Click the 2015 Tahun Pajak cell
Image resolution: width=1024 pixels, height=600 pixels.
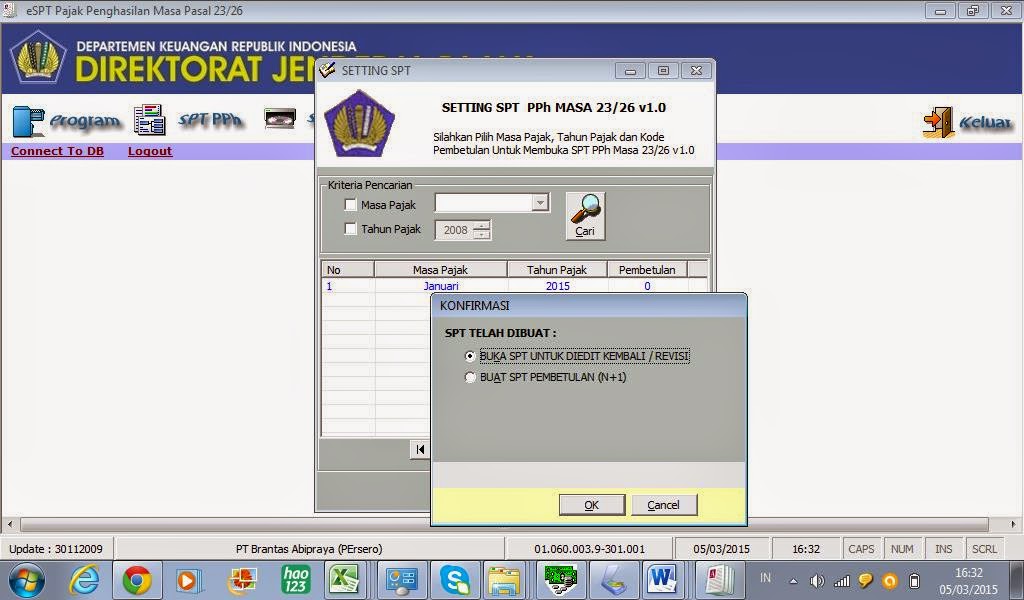click(x=558, y=286)
